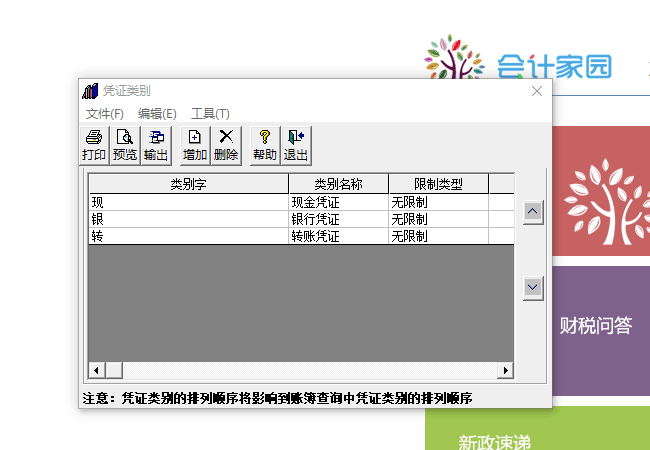This screenshot has height=450, width=650.
Task: Click the horizontal scrollbar right arrow
Action: click(x=505, y=370)
